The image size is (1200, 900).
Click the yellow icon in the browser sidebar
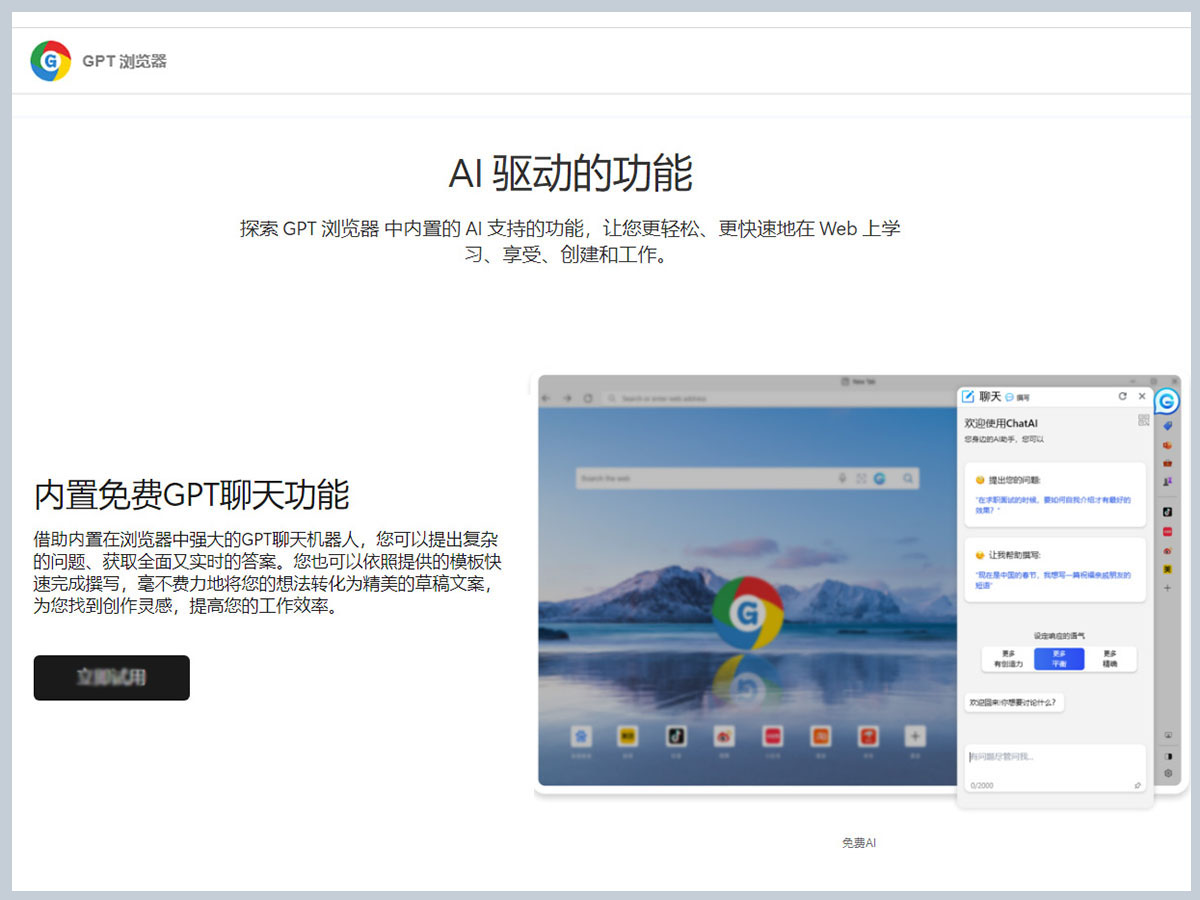[1168, 569]
